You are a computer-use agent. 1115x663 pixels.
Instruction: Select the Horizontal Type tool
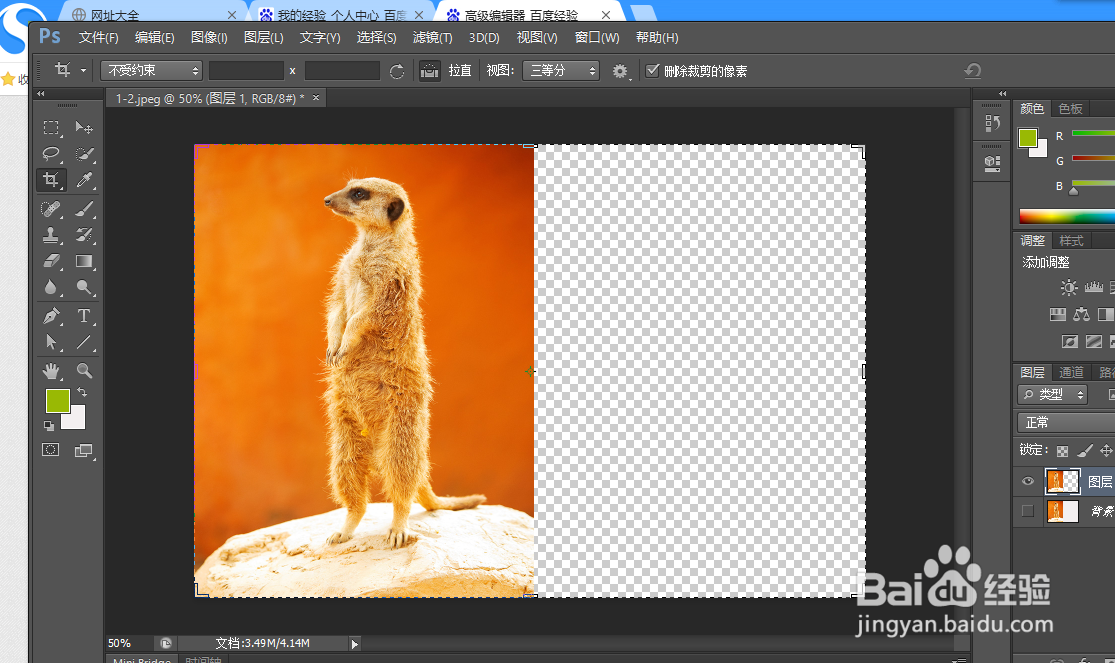point(84,316)
